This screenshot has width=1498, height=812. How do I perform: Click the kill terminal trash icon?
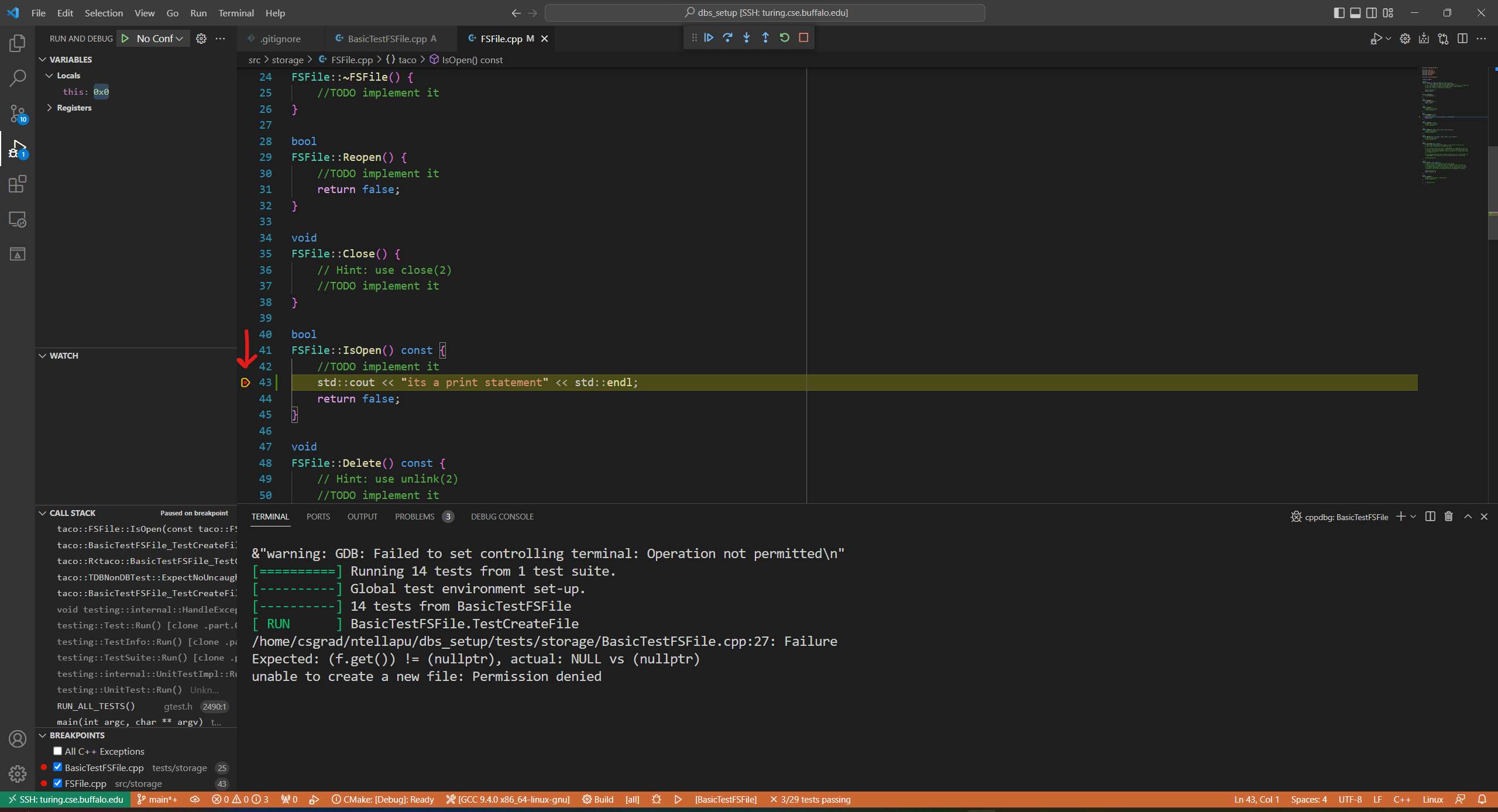click(1448, 517)
